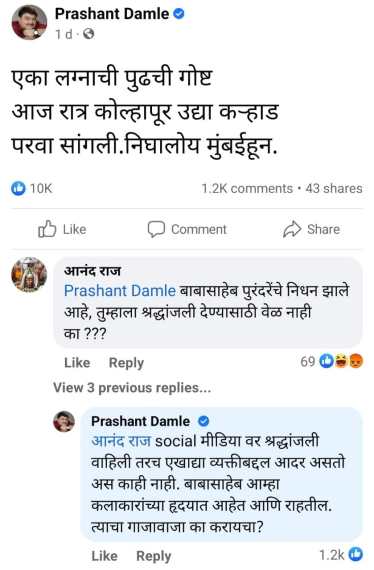
Task: Click the verified badge beside the post author name
Action: tap(178, 14)
